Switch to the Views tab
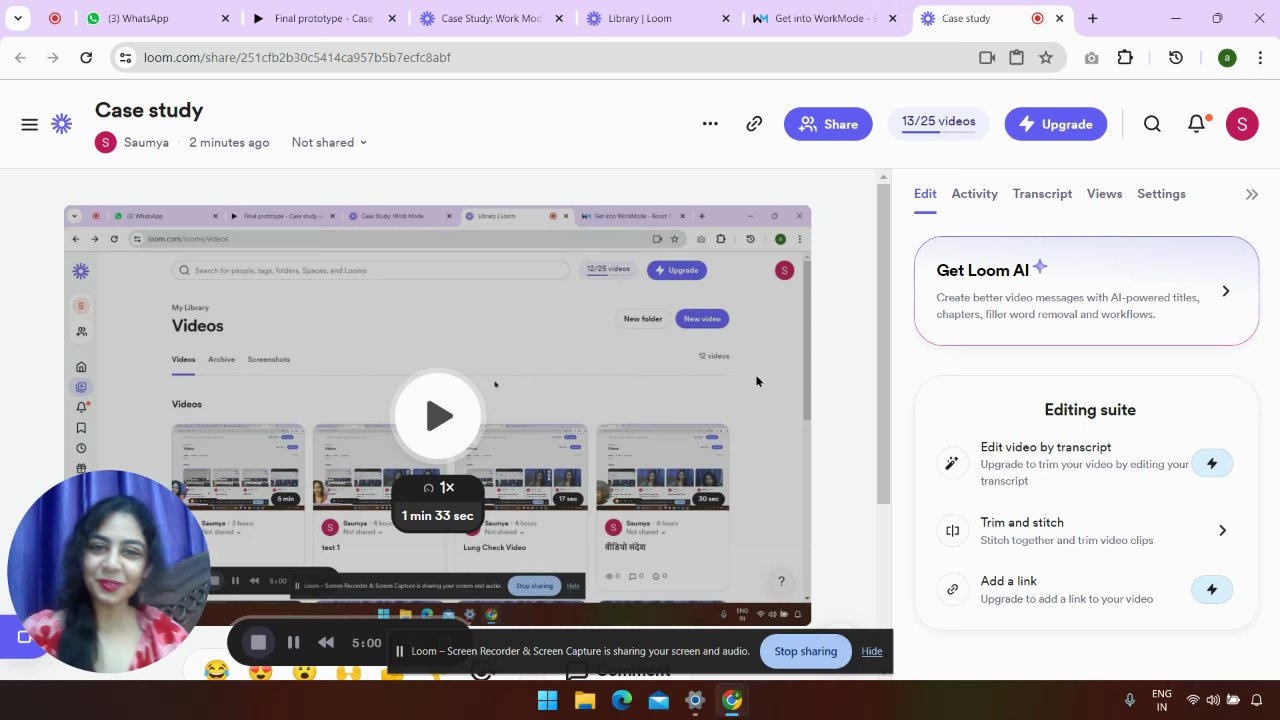This screenshot has height=720, width=1280. pyautogui.click(x=1104, y=194)
